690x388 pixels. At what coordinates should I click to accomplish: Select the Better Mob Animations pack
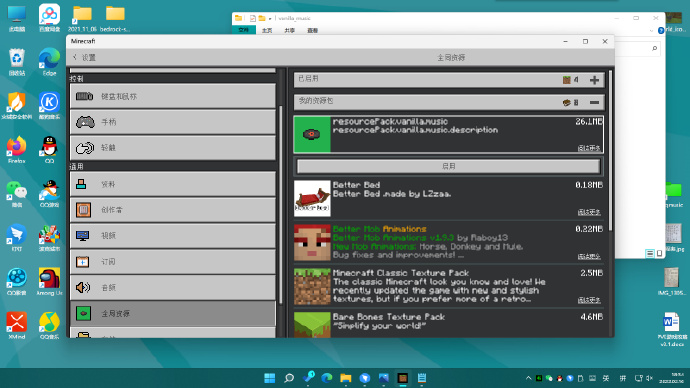[448, 242]
